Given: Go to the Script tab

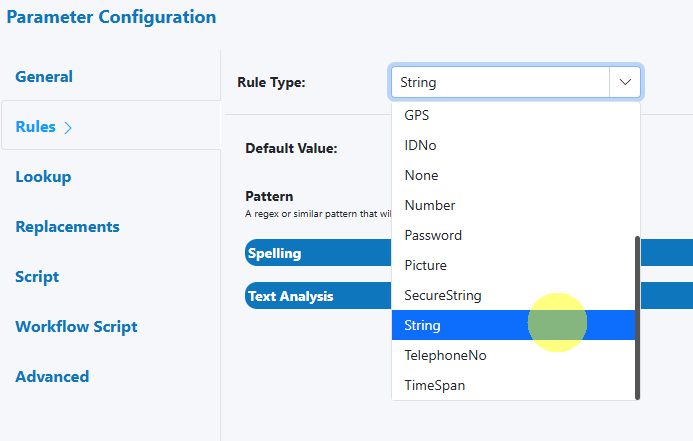Looking at the screenshot, I should [37, 277].
